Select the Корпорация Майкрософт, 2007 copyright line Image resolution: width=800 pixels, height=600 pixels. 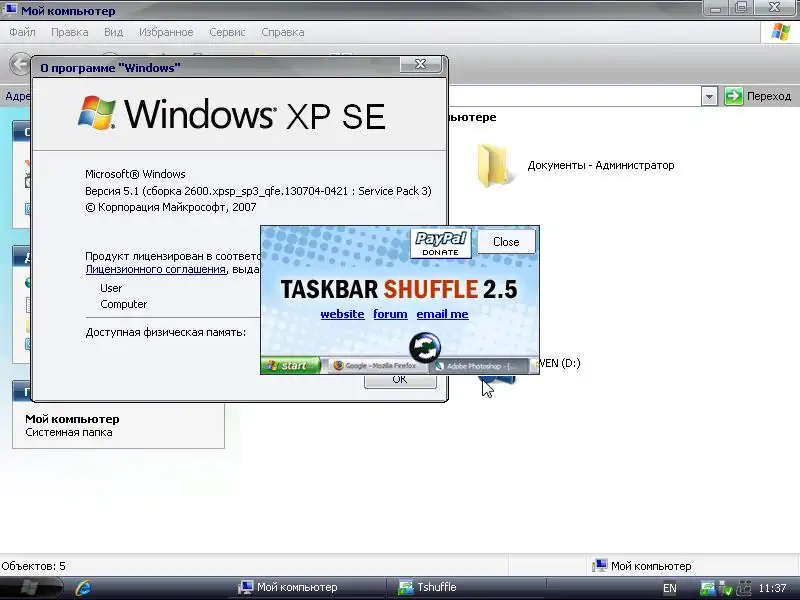tap(171, 207)
